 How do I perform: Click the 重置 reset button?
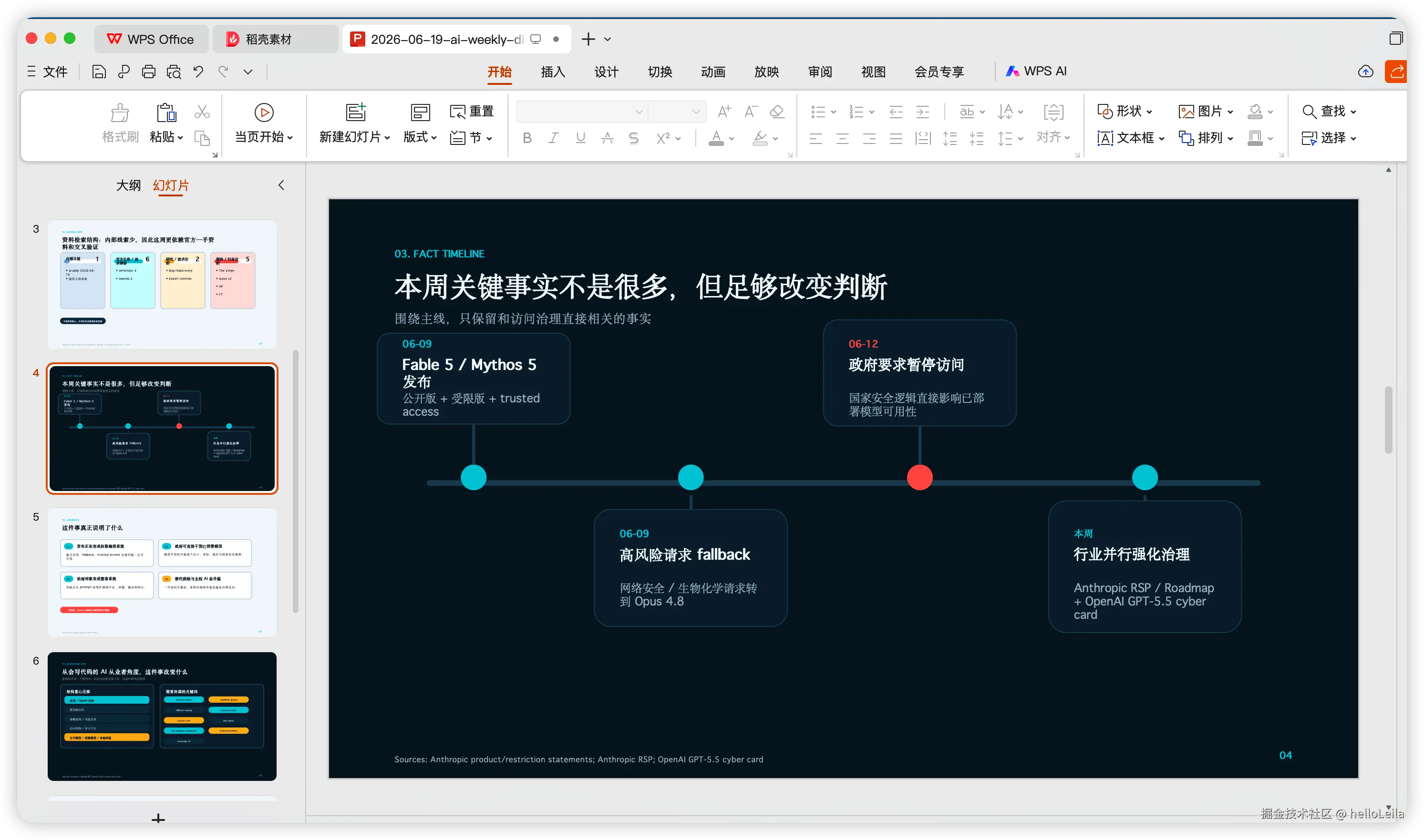pos(472,112)
